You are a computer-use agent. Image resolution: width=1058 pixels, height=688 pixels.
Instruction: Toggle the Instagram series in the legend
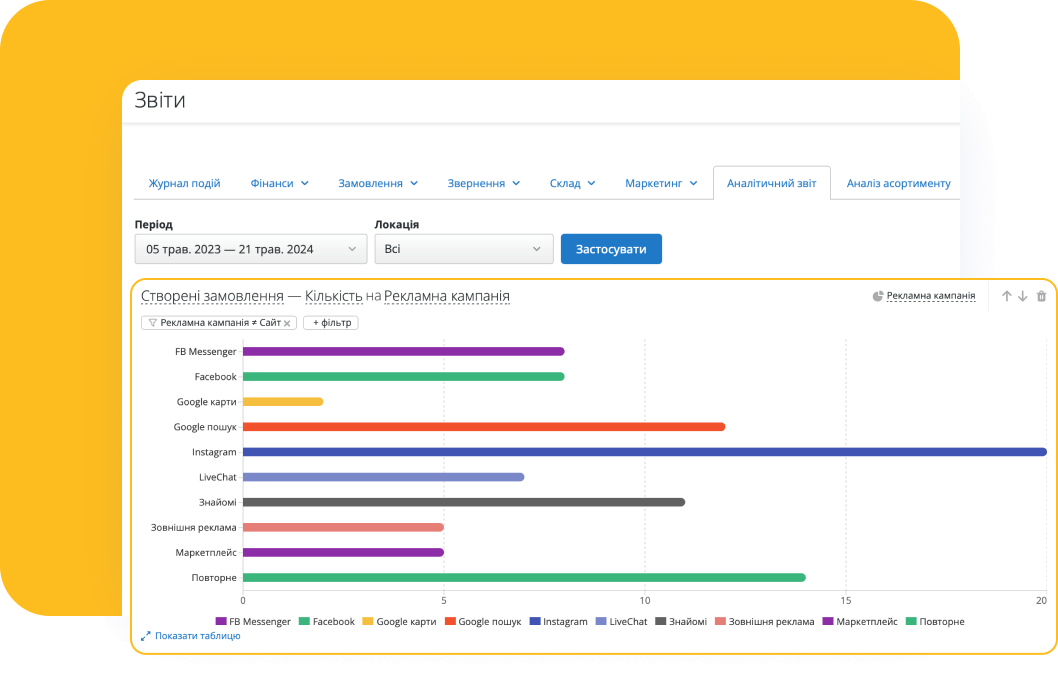click(x=559, y=621)
